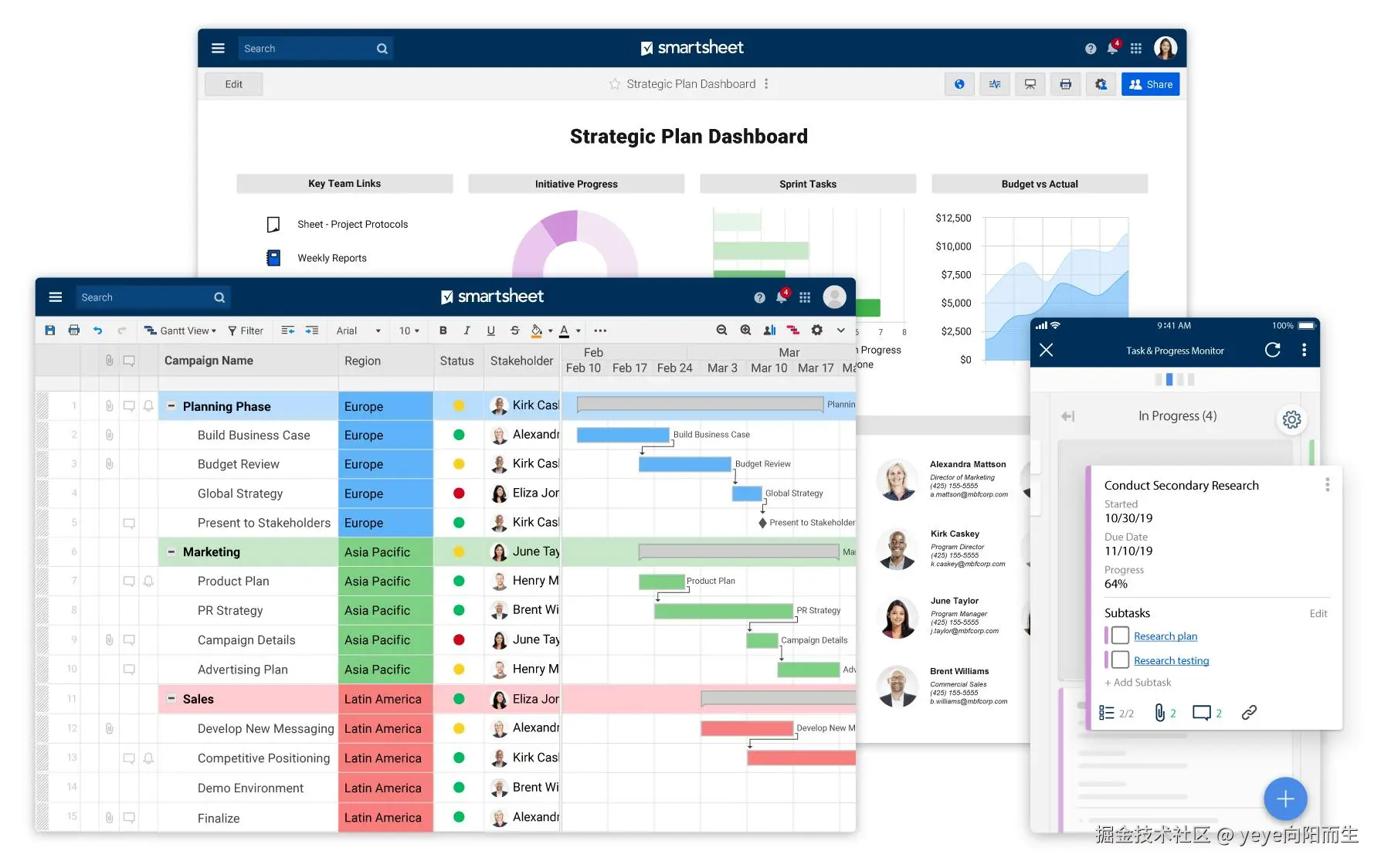Focus the Search field in the Gantt sheet window
The width and height of the screenshot is (1381, 868).
coord(152,297)
